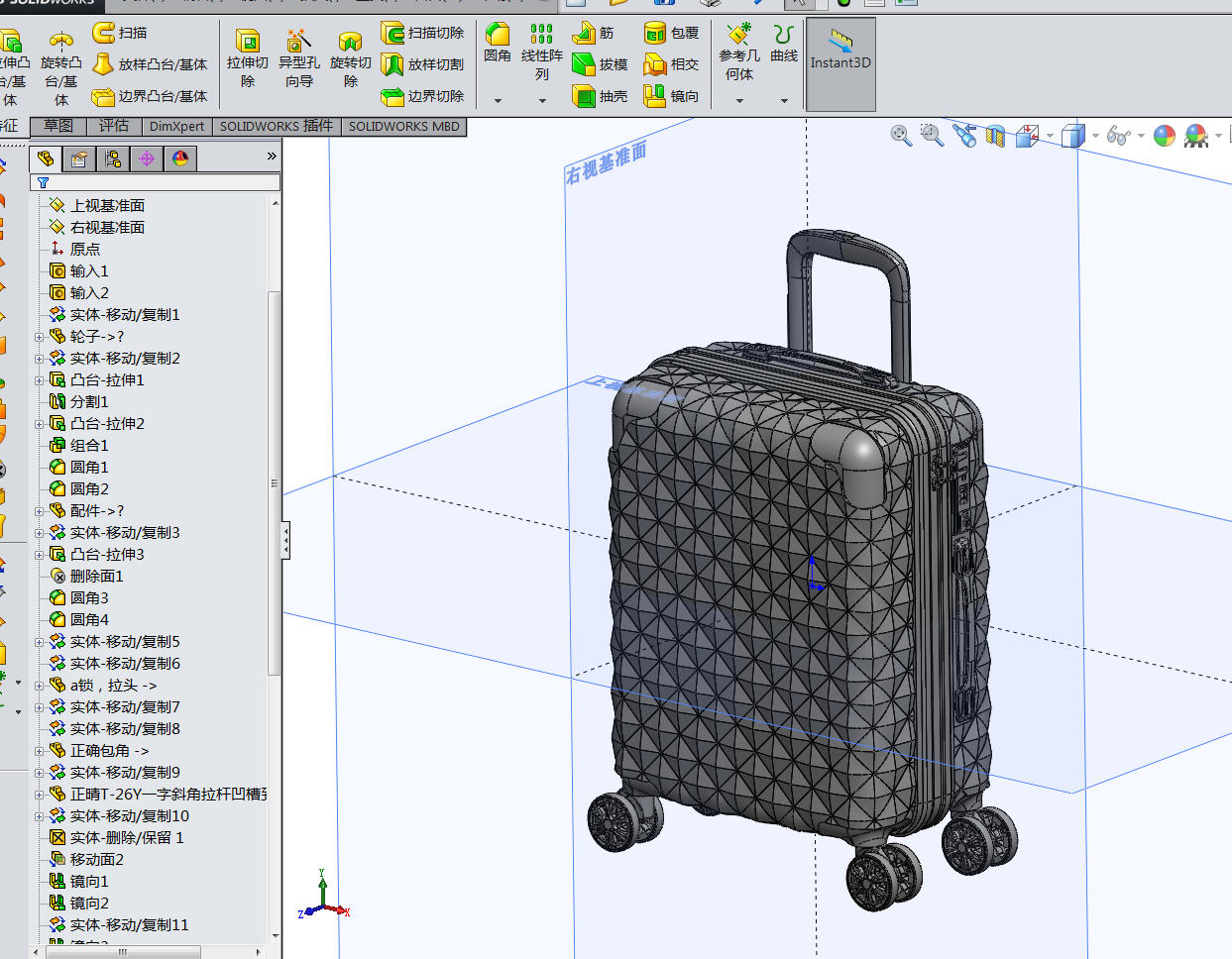Expand the 轮子->? tree node
Image resolution: width=1232 pixels, height=959 pixels.
[40, 337]
